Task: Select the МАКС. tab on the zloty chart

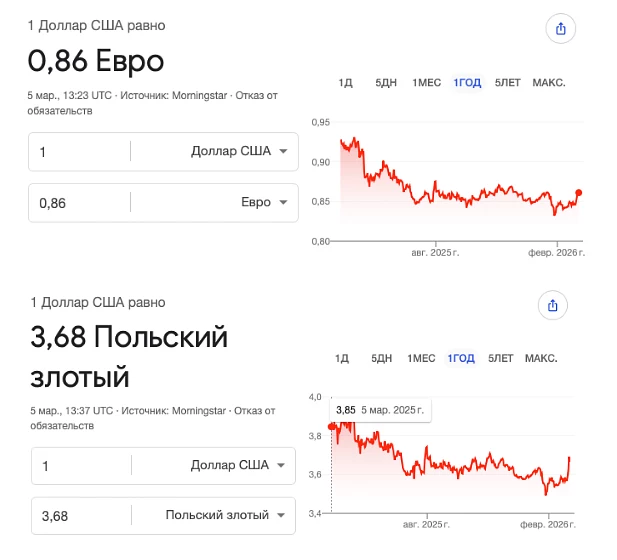Action: pyautogui.click(x=541, y=358)
